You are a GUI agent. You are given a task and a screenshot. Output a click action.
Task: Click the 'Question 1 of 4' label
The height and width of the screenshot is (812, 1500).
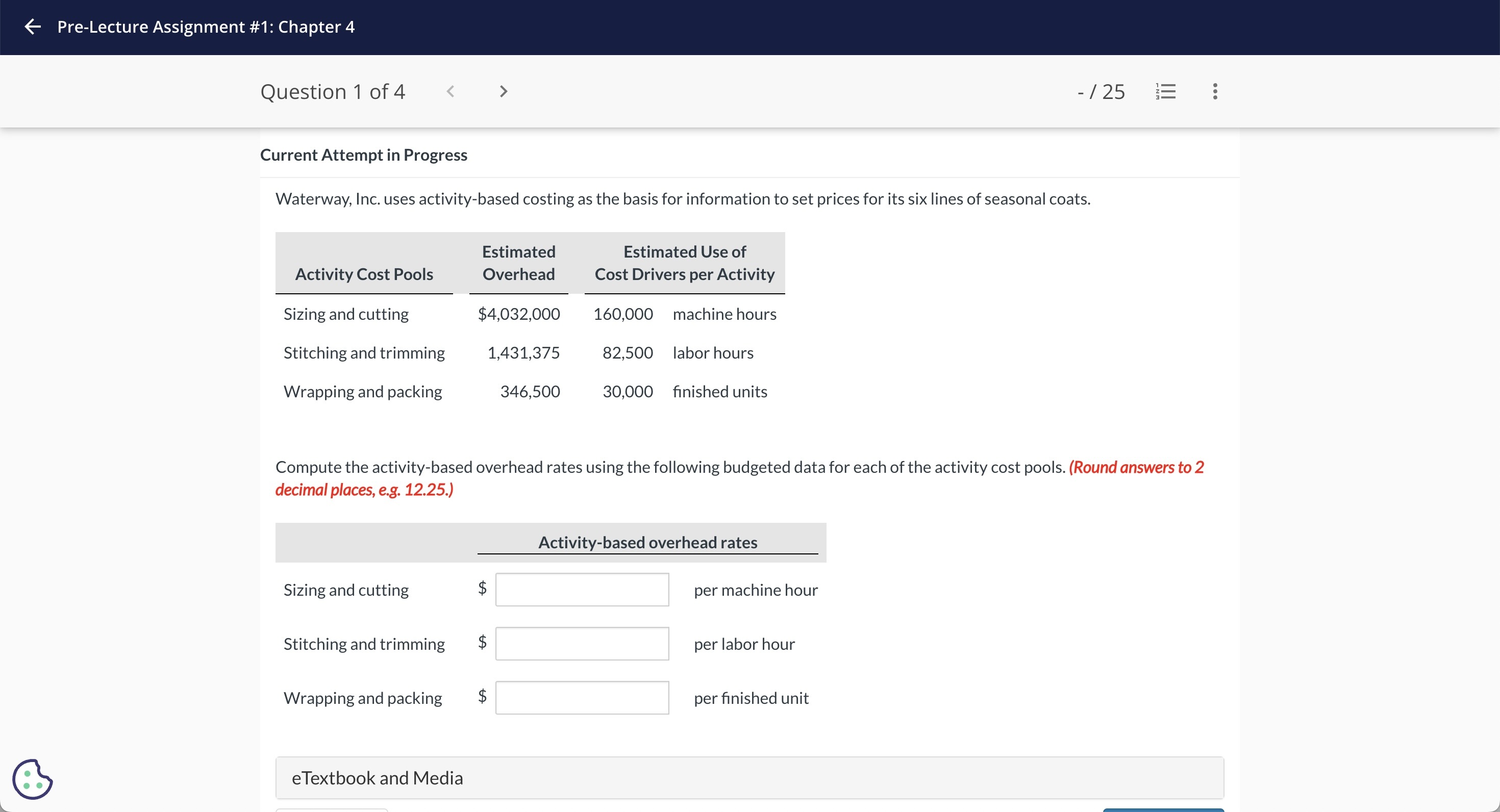[x=333, y=91]
